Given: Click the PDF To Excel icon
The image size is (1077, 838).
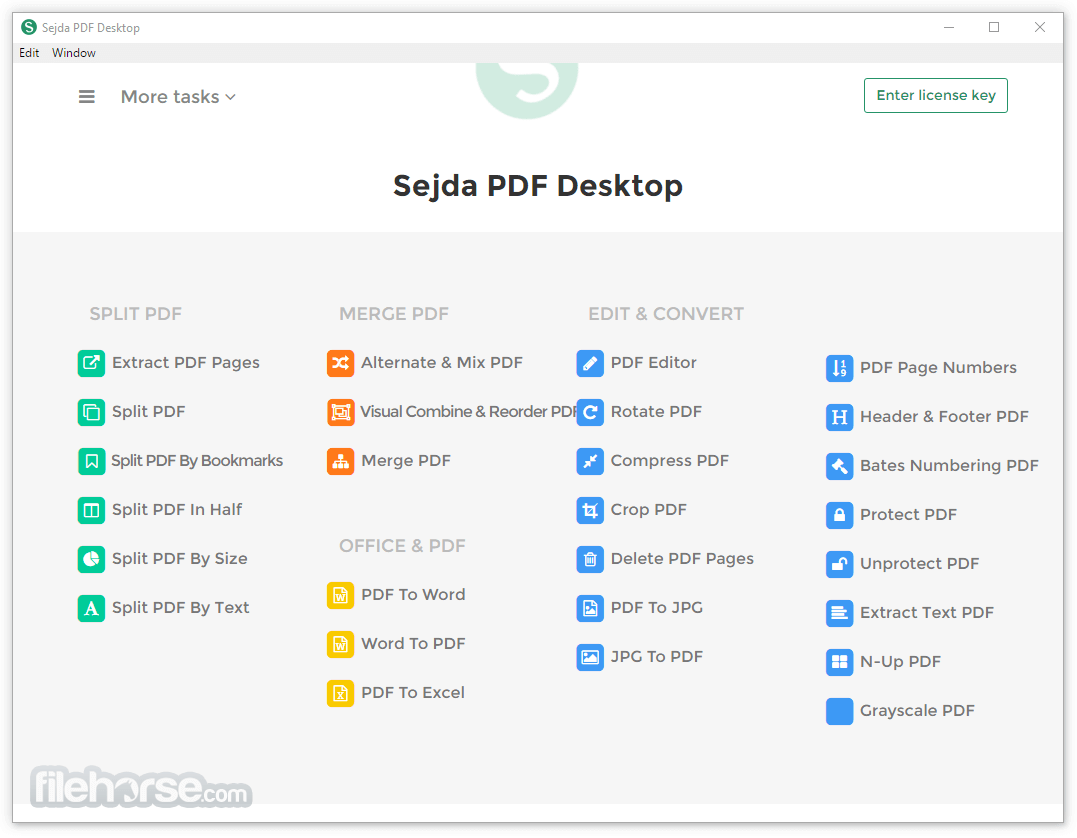Looking at the screenshot, I should click(x=341, y=693).
